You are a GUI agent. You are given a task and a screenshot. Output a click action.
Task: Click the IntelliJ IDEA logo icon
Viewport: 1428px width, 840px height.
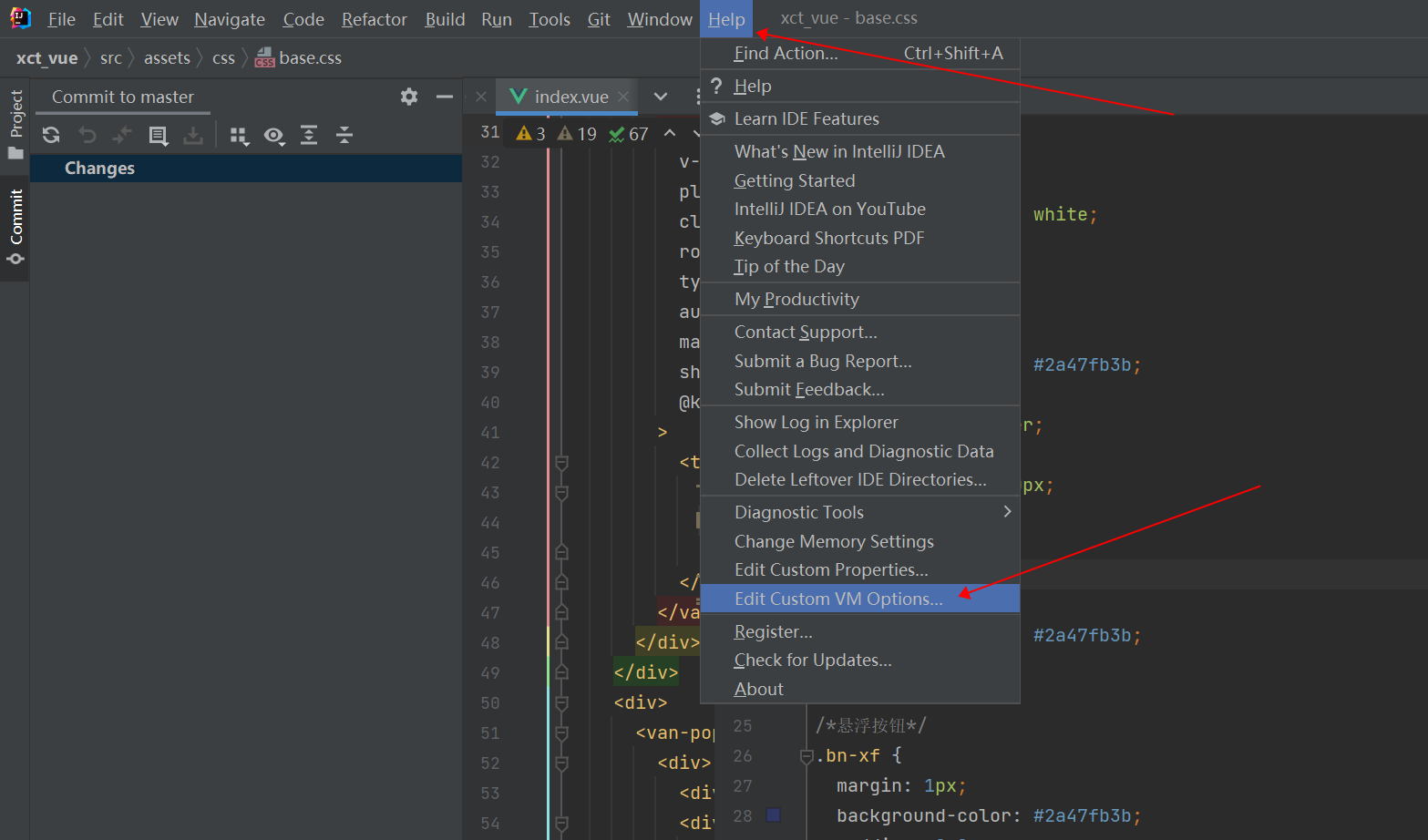(19, 16)
